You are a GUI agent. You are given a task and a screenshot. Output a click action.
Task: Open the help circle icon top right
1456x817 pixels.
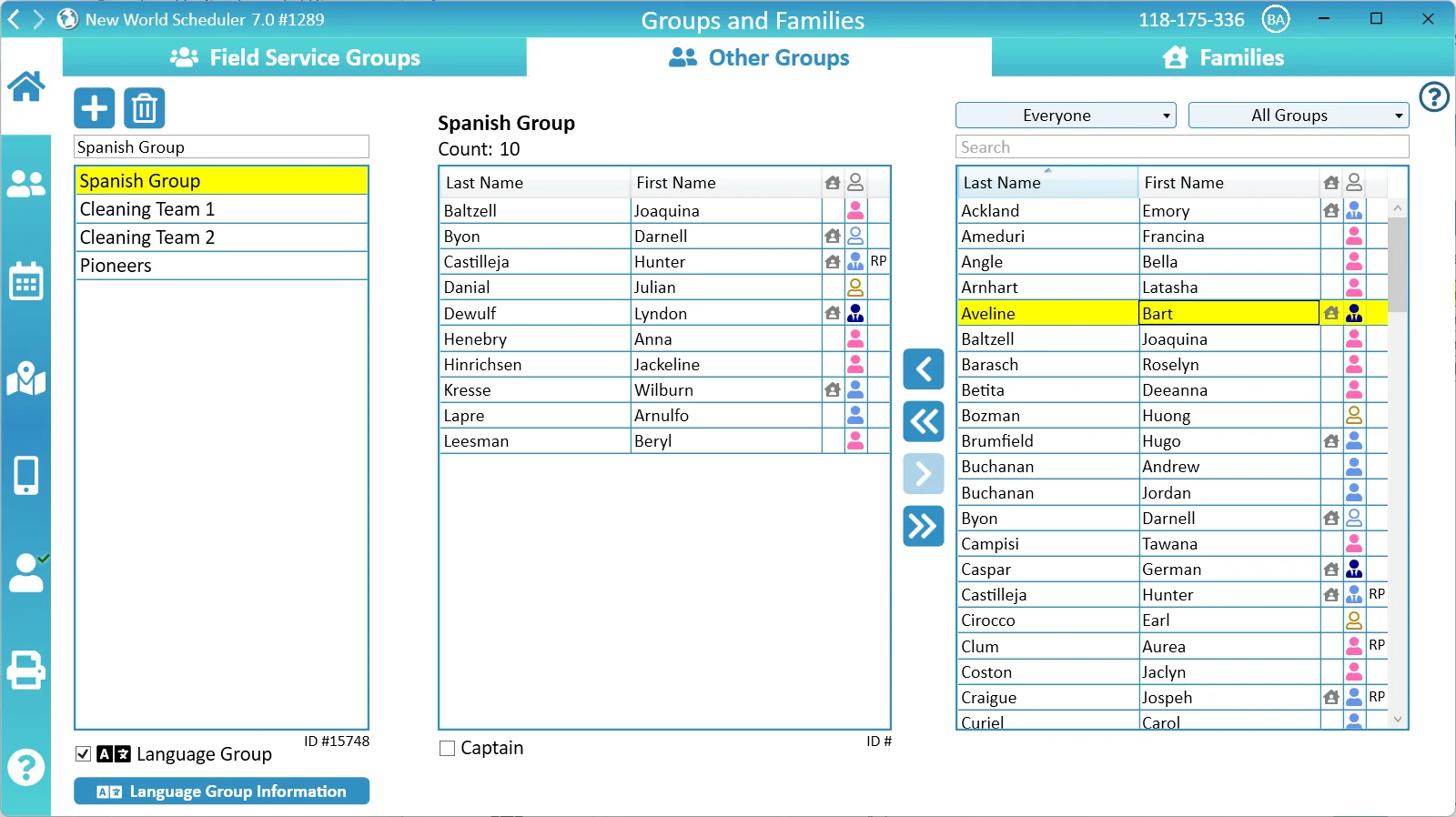click(1434, 96)
